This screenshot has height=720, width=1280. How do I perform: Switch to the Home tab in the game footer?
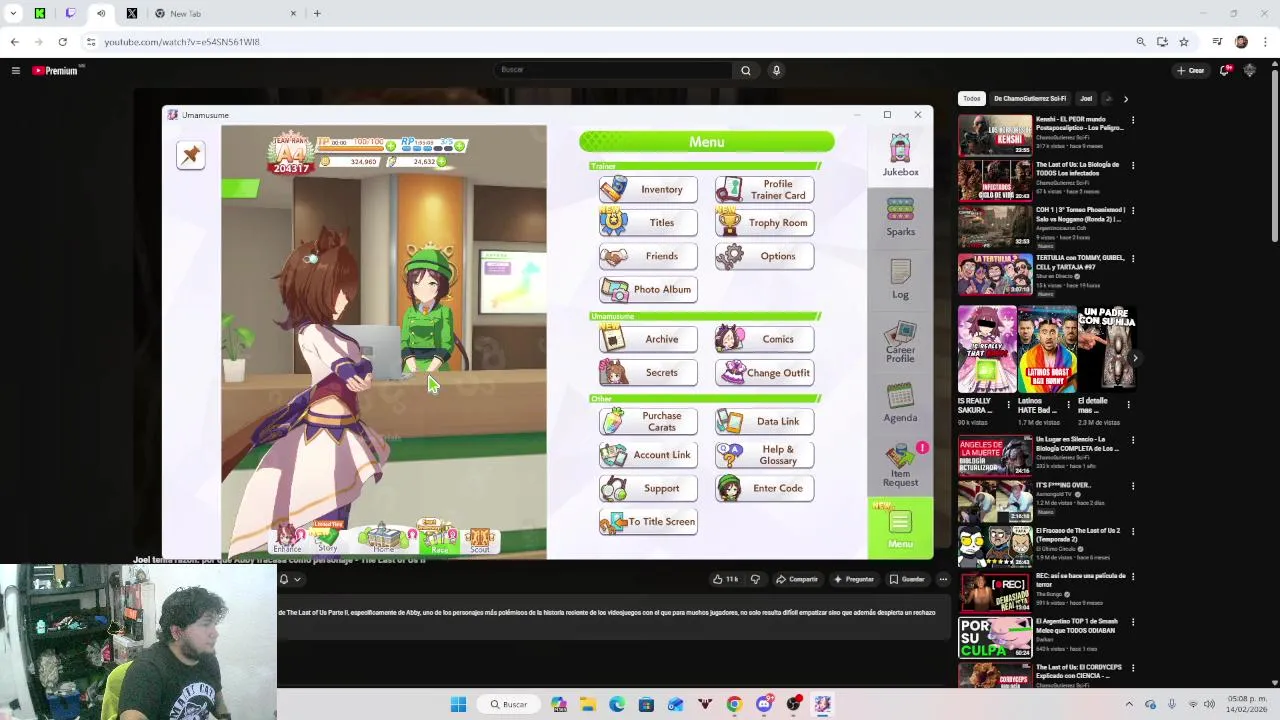(x=383, y=538)
